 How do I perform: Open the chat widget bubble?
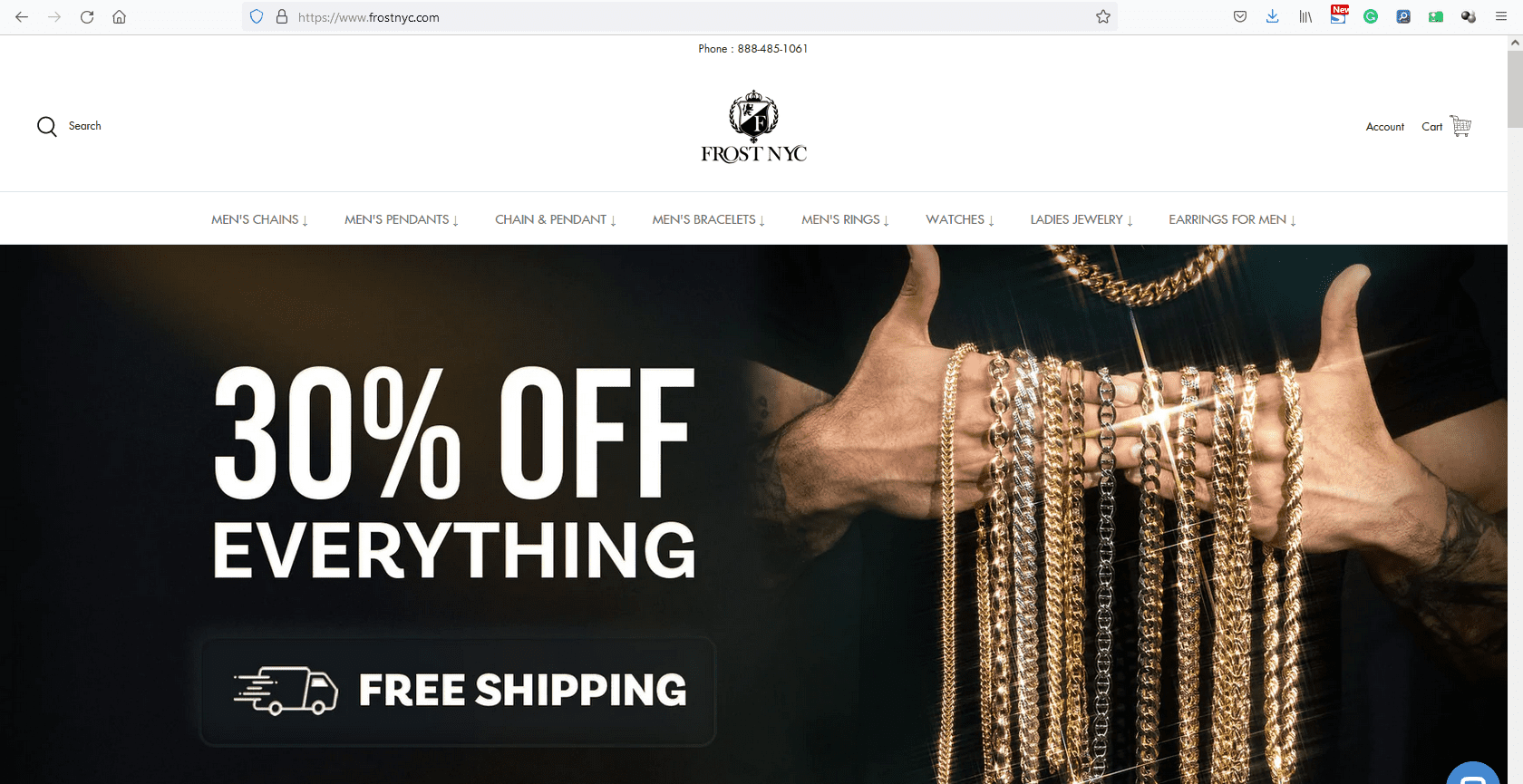1473,775
